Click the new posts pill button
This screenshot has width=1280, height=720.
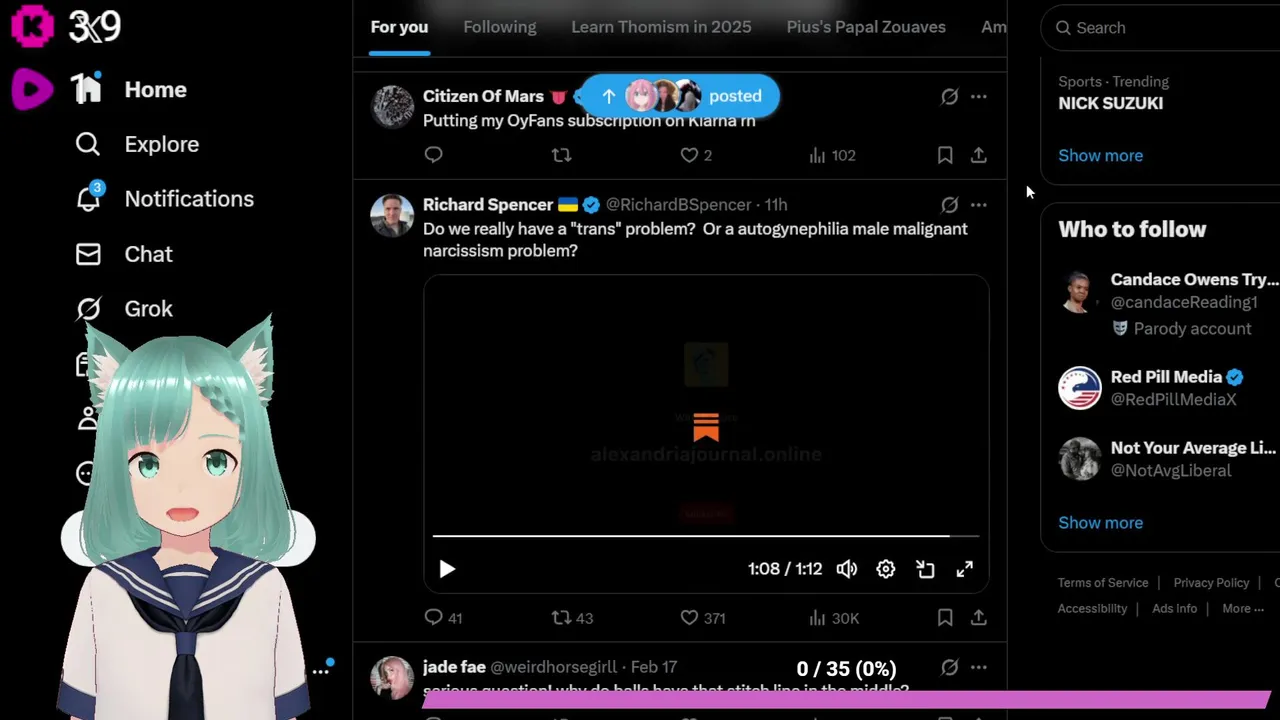click(680, 96)
